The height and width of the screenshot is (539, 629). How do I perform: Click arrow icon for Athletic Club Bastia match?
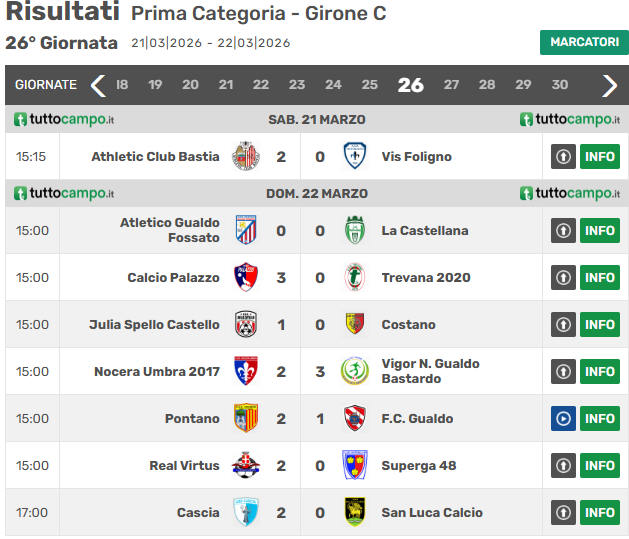(563, 157)
